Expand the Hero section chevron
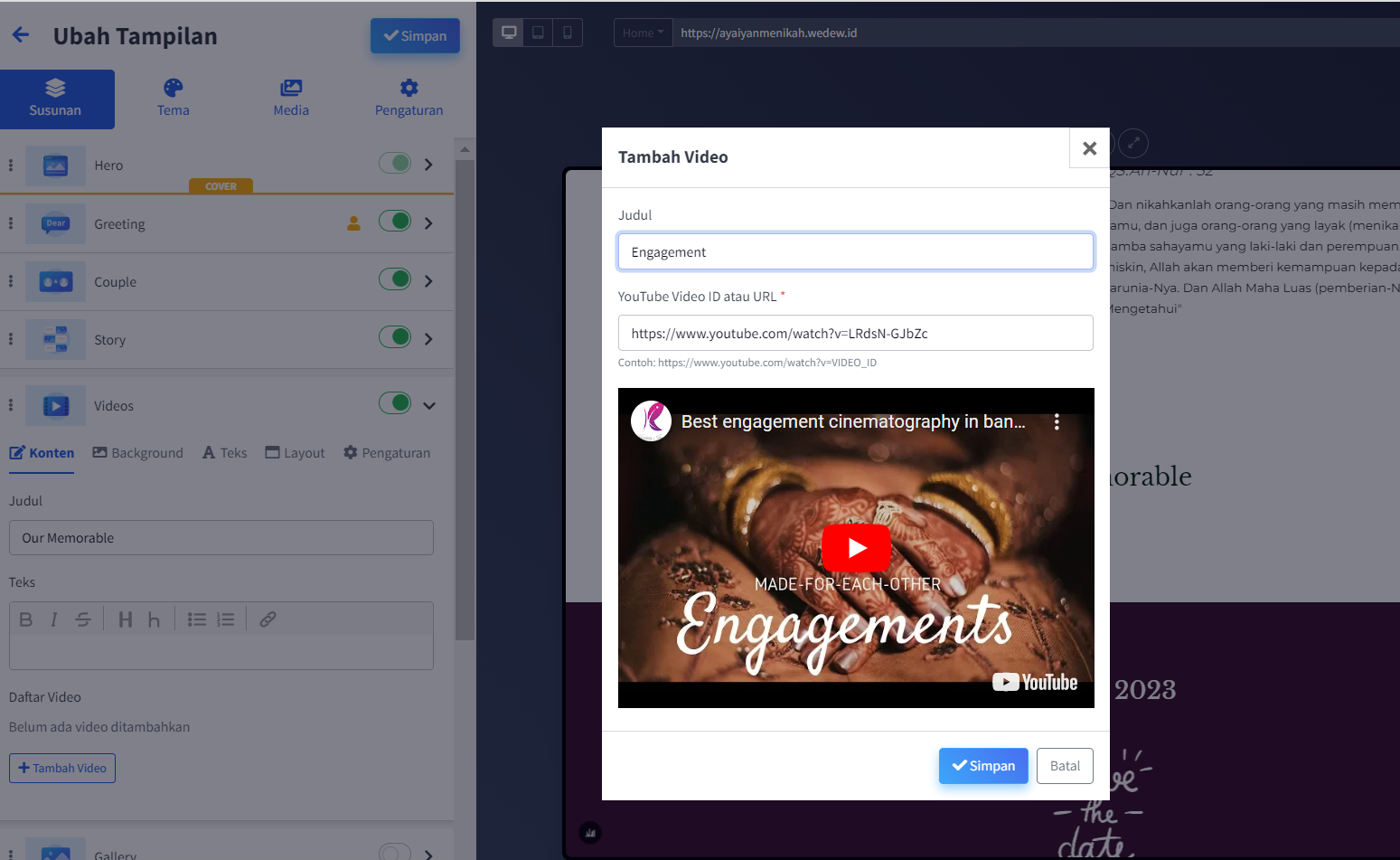The width and height of the screenshot is (1400, 860). tap(428, 165)
